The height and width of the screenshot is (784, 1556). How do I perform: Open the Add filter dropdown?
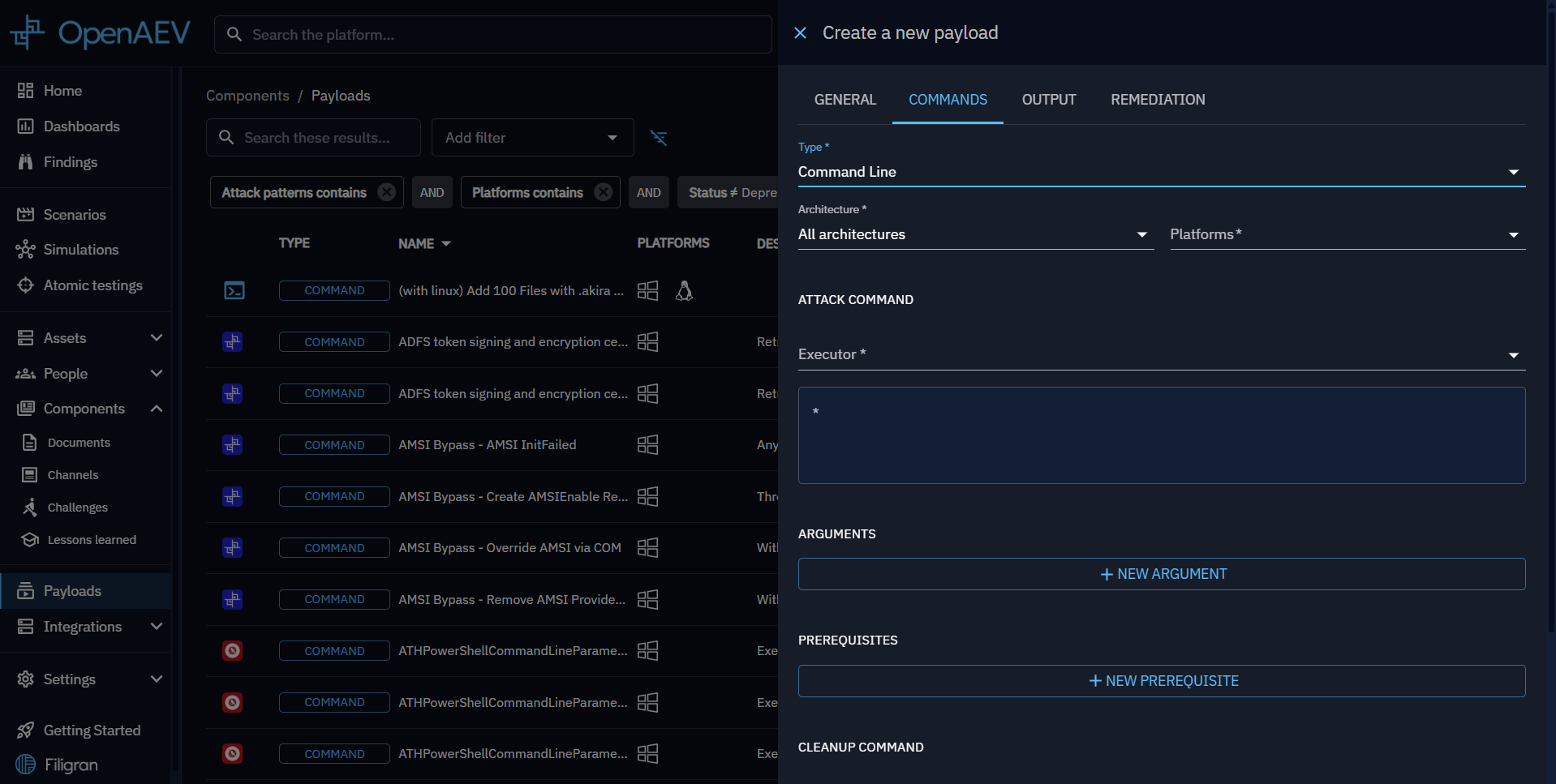tap(531, 138)
